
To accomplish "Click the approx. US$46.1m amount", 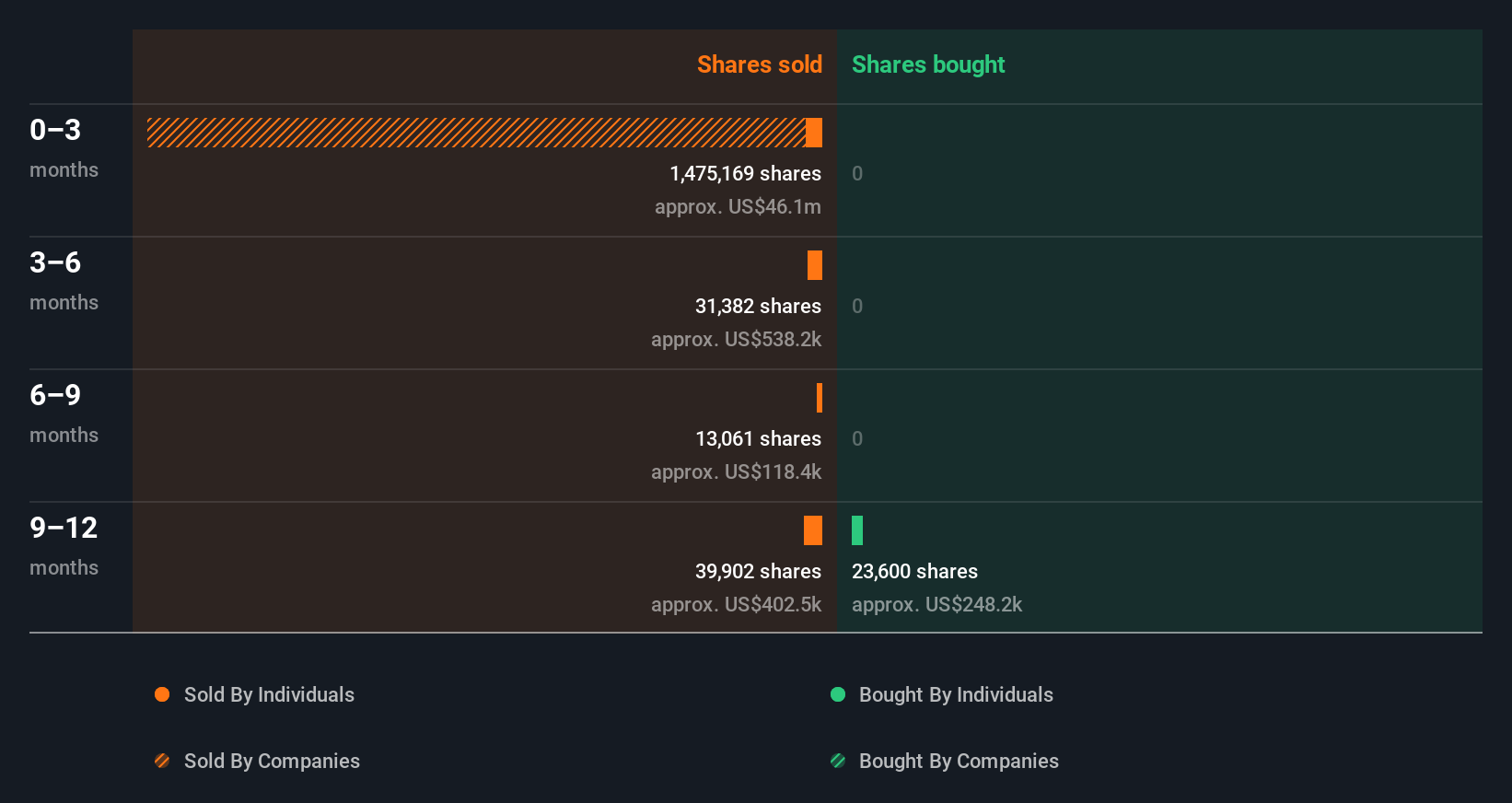I will 738,206.
